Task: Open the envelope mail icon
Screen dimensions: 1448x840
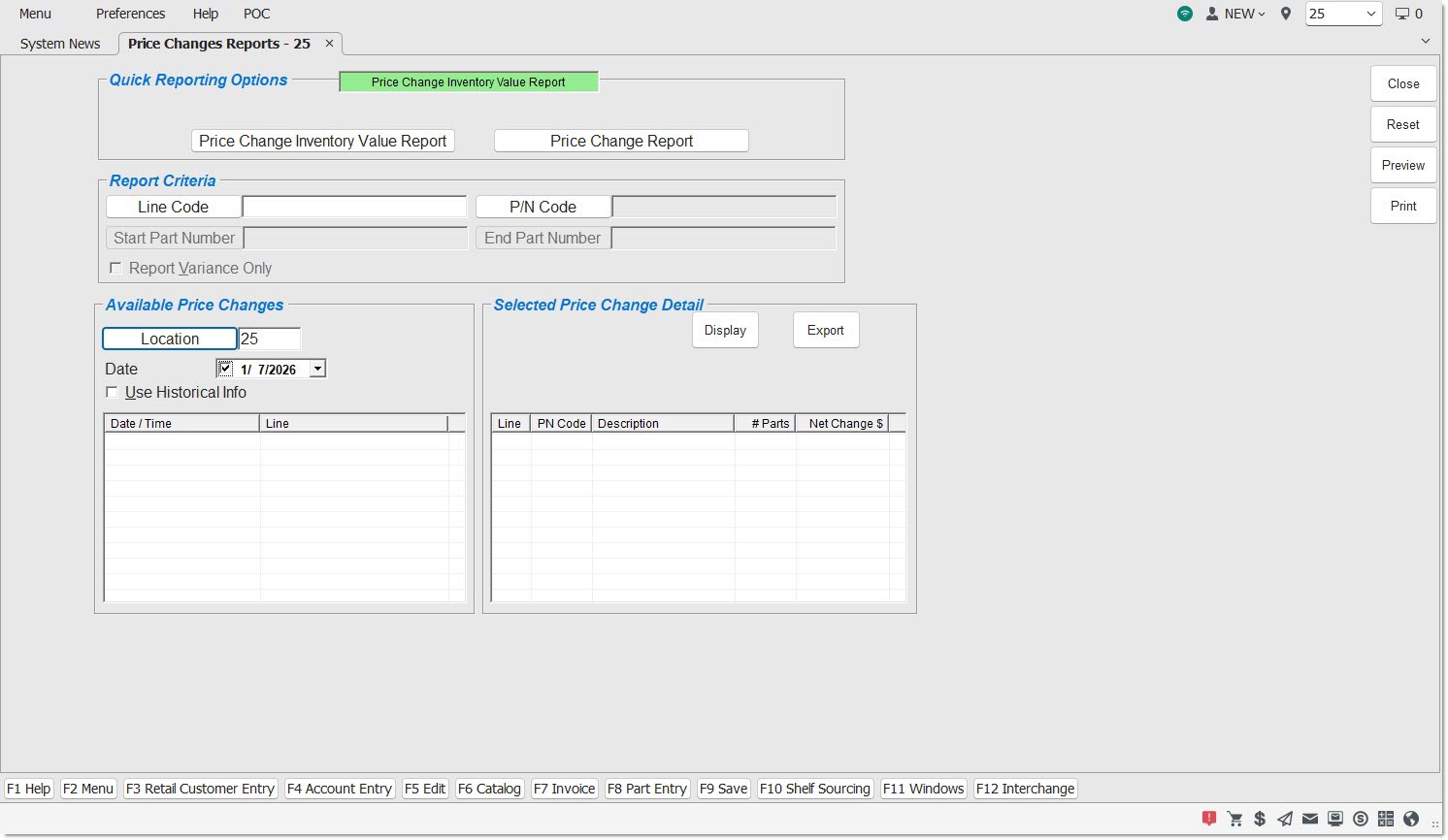Action: (x=1310, y=819)
